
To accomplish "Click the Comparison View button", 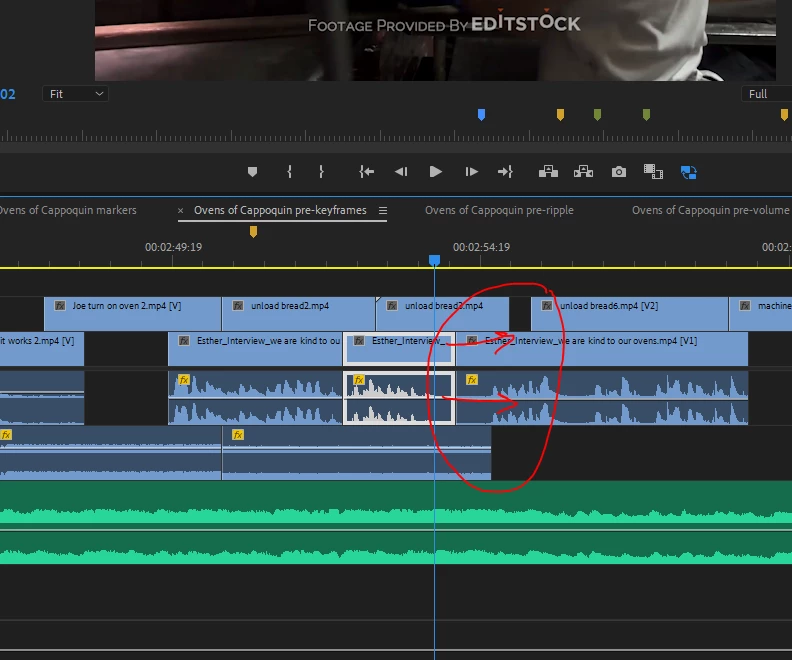I will coord(653,172).
